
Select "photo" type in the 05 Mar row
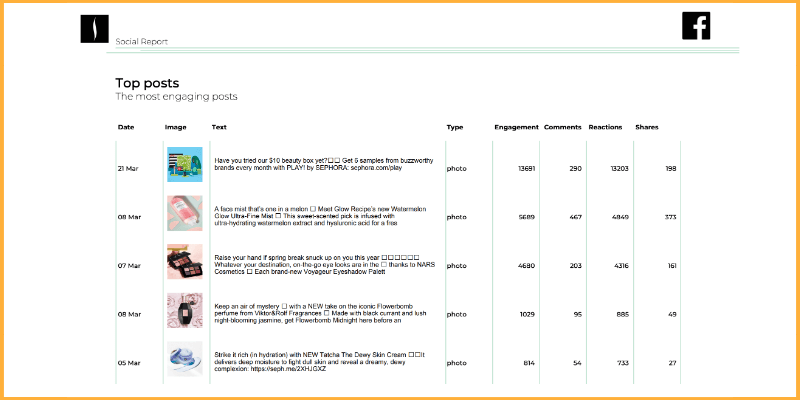click(x=457, y=364)
